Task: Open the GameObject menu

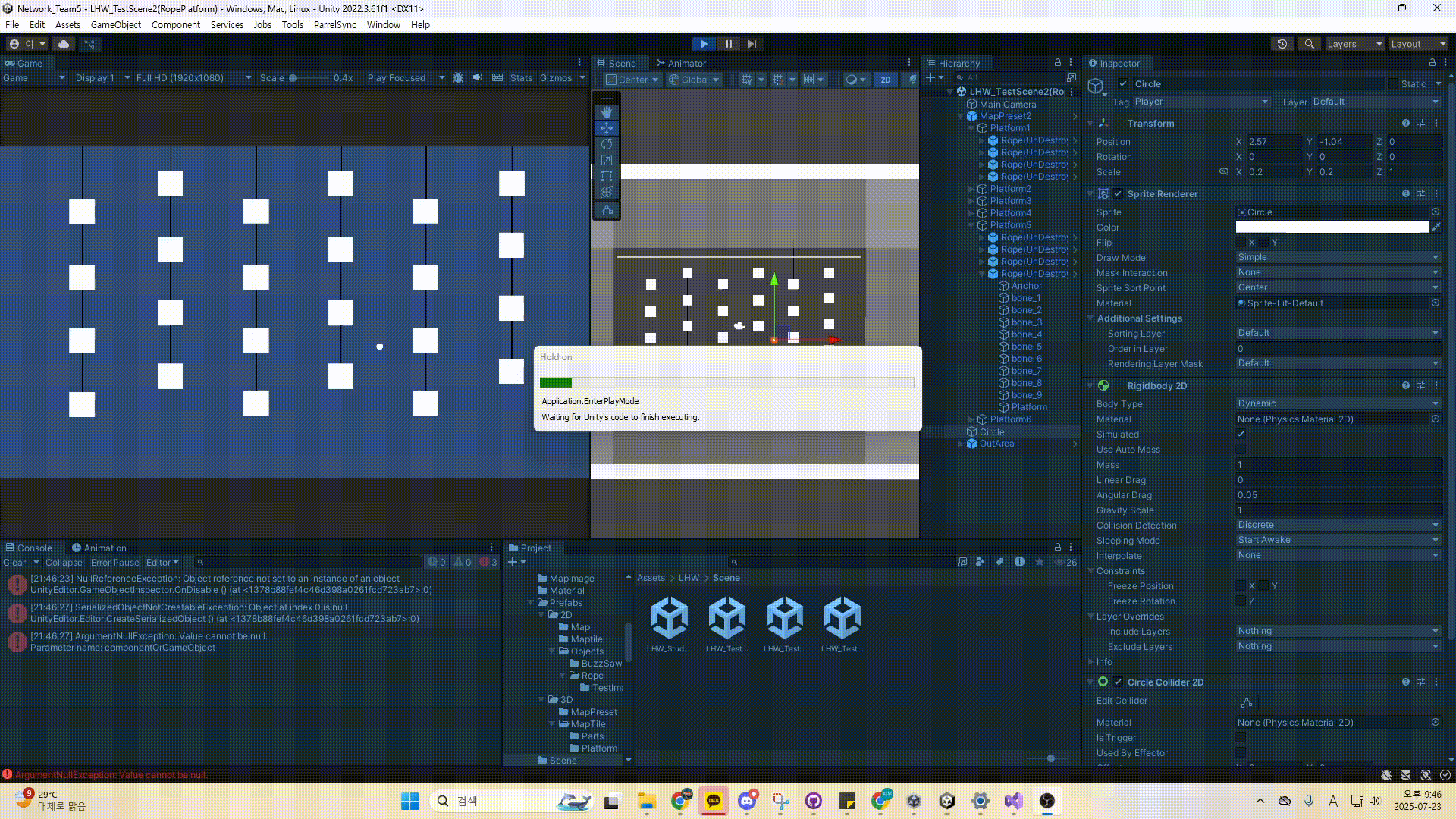Action: point(115,24)
